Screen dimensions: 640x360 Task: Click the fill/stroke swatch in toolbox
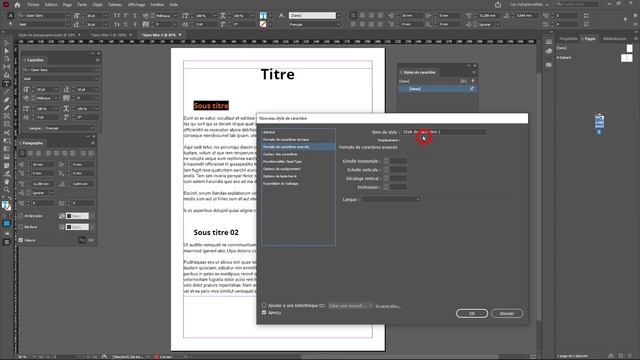point(6,205)
